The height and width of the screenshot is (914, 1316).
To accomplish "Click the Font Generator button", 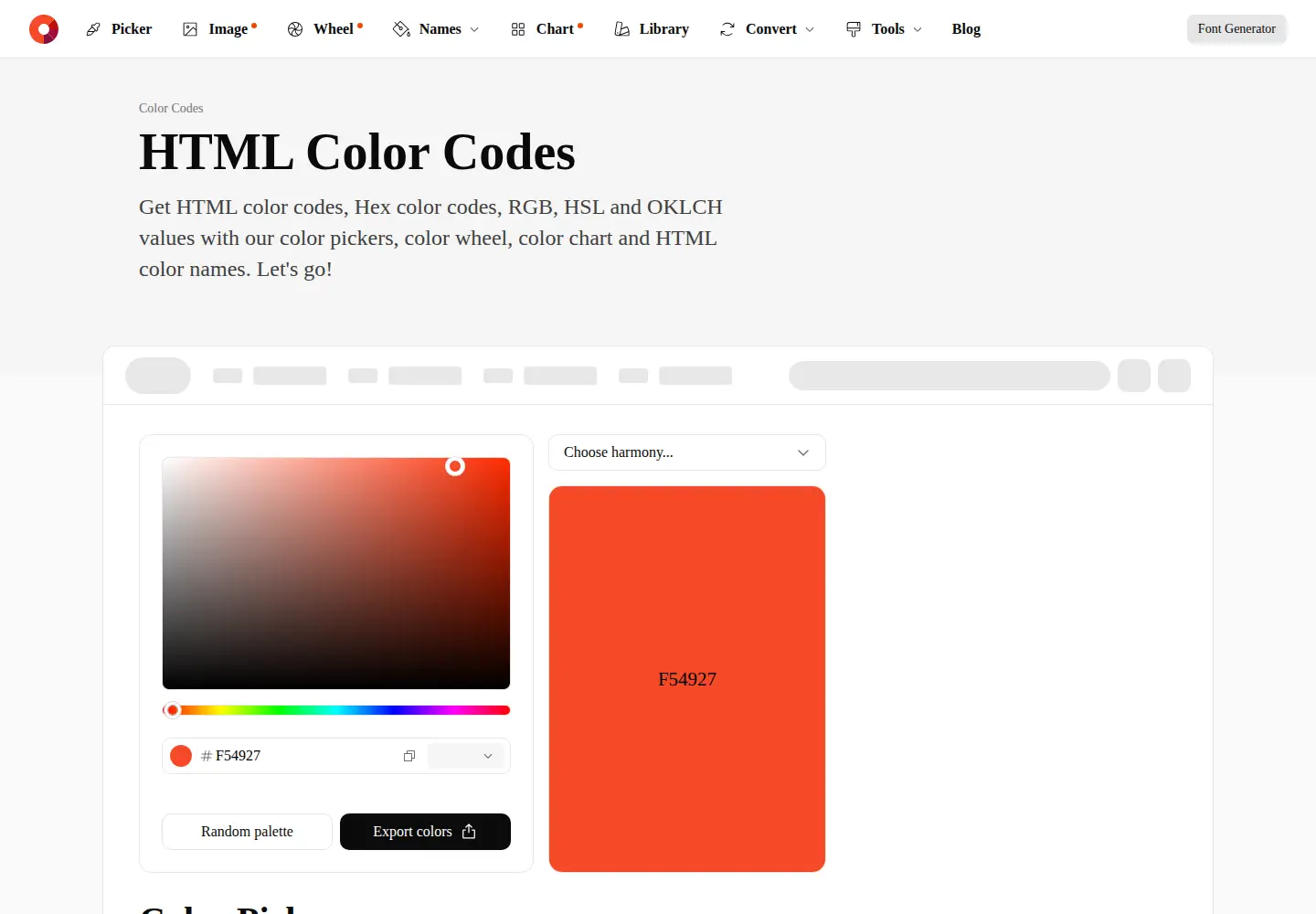I will coord(1236,29).
